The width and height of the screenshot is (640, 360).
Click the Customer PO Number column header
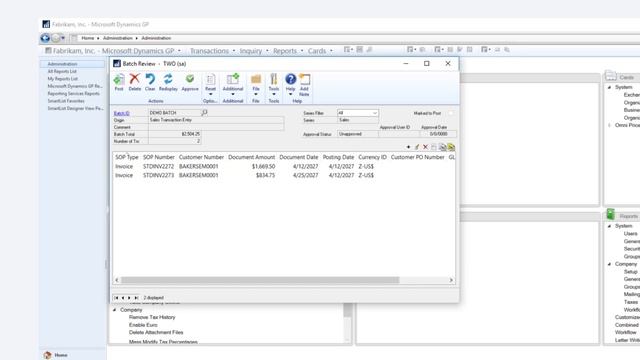click(417, 157)
